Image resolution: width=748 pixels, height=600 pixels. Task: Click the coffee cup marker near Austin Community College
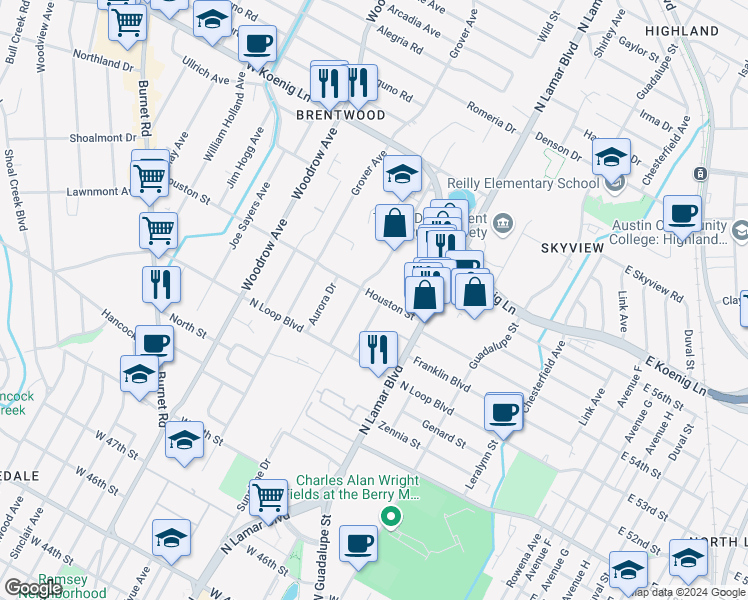(682, 215)
